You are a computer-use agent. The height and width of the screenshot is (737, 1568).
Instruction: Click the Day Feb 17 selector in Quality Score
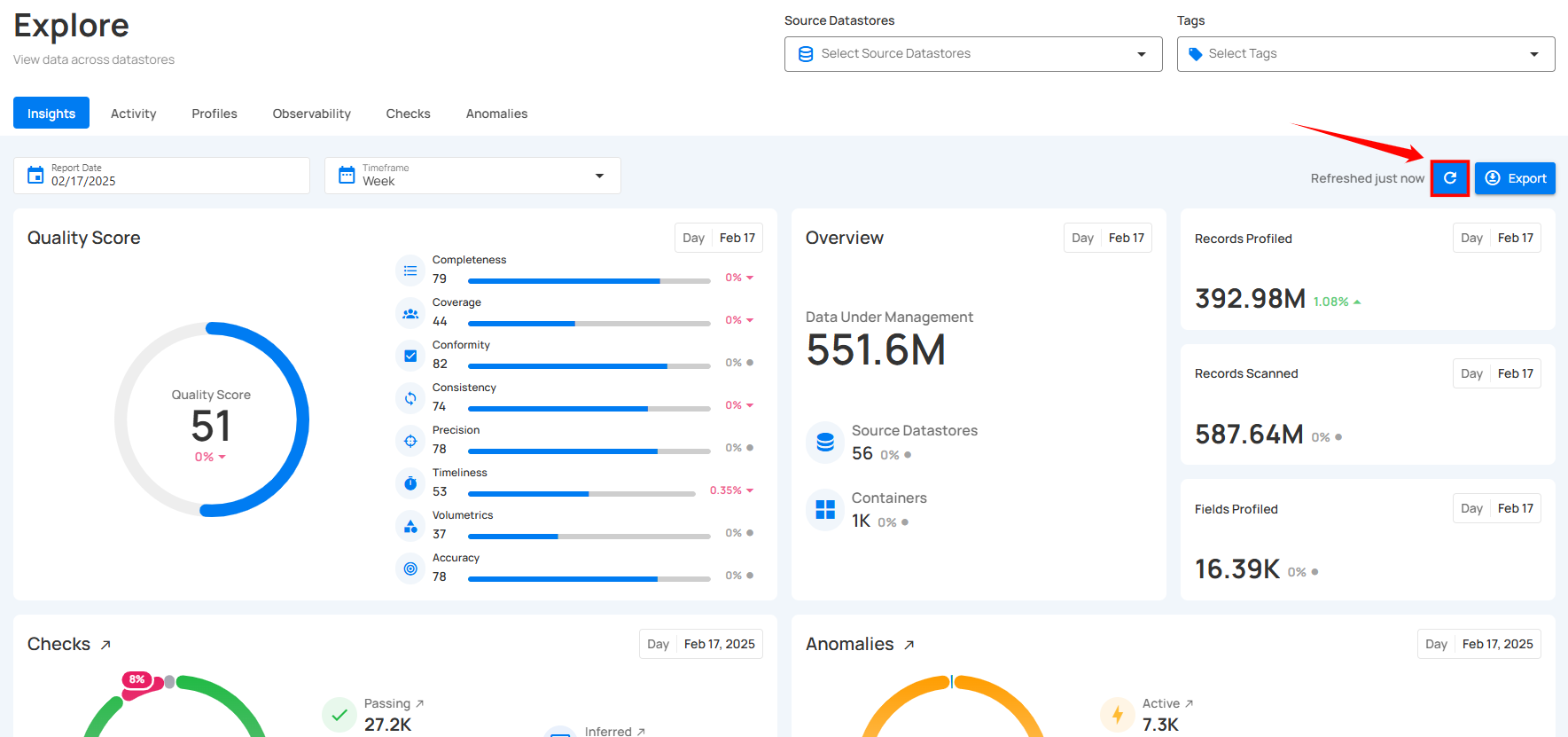point(719,238)
